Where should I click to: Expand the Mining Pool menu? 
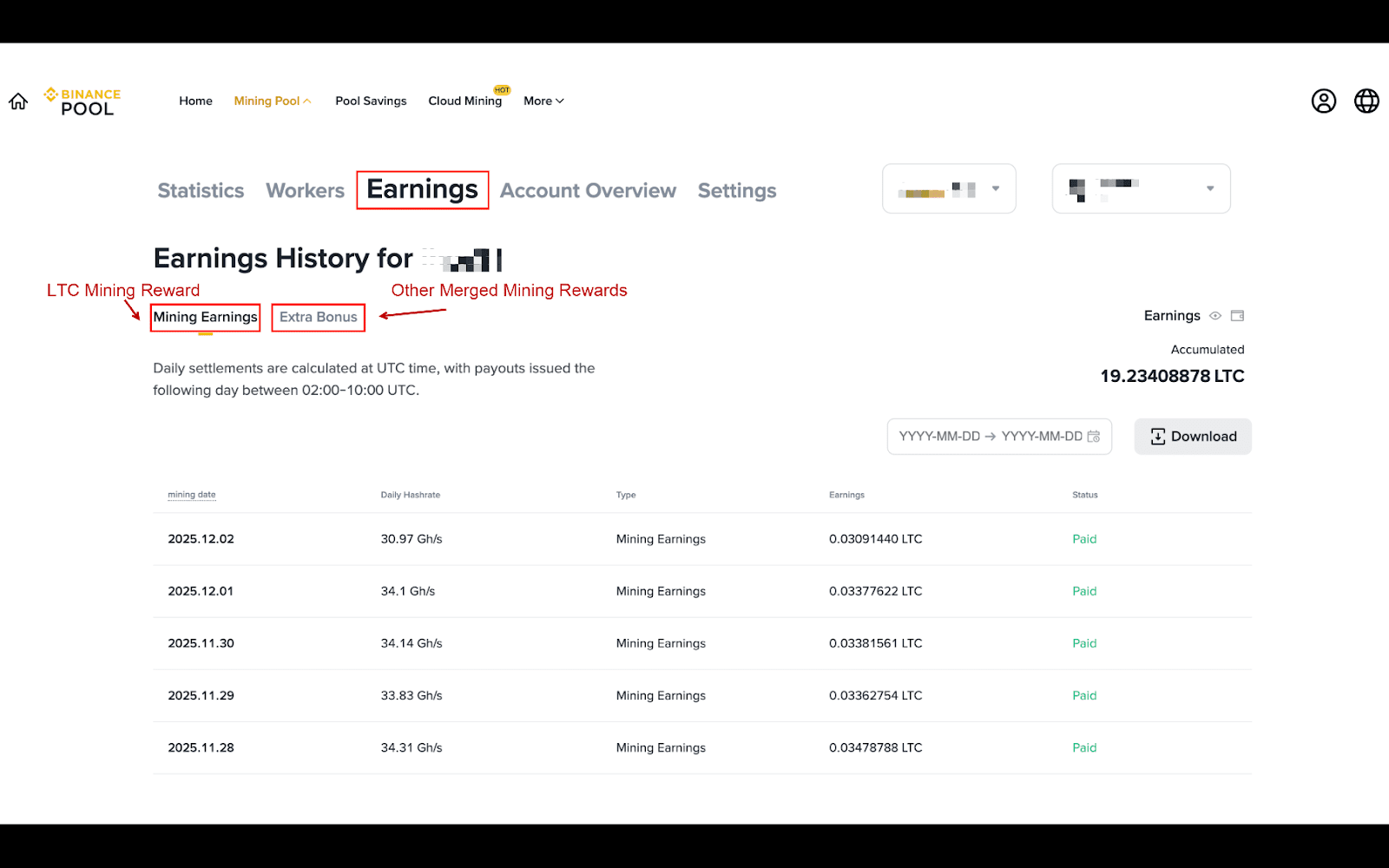click(x=273, y=101)
